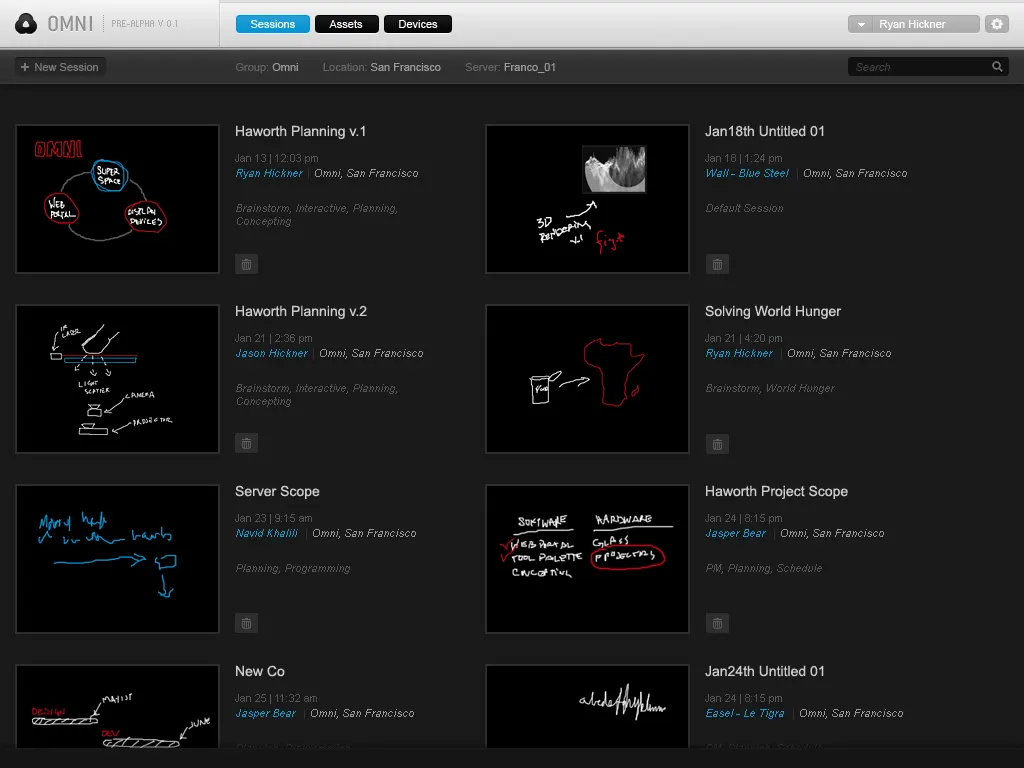Focus the Search input field
Image resolution: width=1024 pixels, height=768 pixels.
pyautogui.click(x=928, y=67)
